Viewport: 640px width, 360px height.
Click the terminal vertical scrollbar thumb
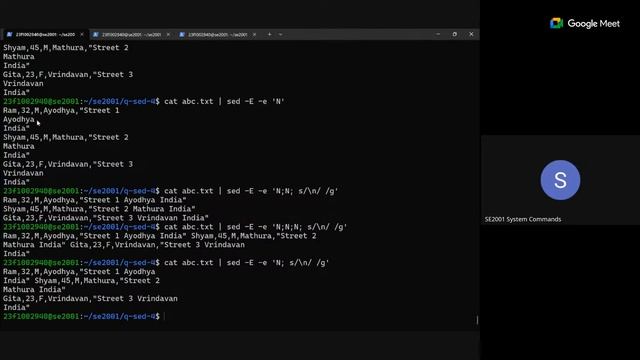(477, 320)
